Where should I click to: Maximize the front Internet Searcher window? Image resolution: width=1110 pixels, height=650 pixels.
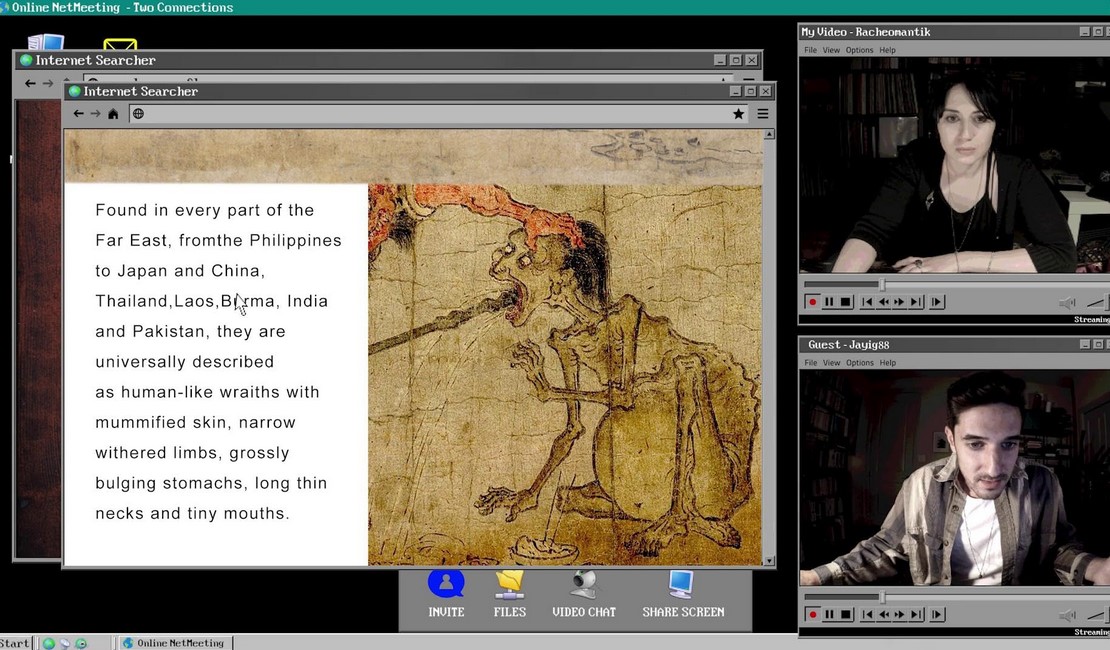pos(750,91)
